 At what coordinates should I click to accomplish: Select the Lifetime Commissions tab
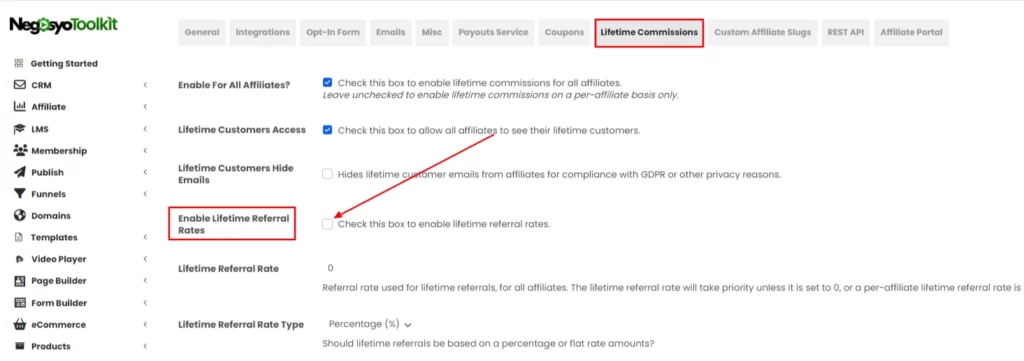pos(649,32)
